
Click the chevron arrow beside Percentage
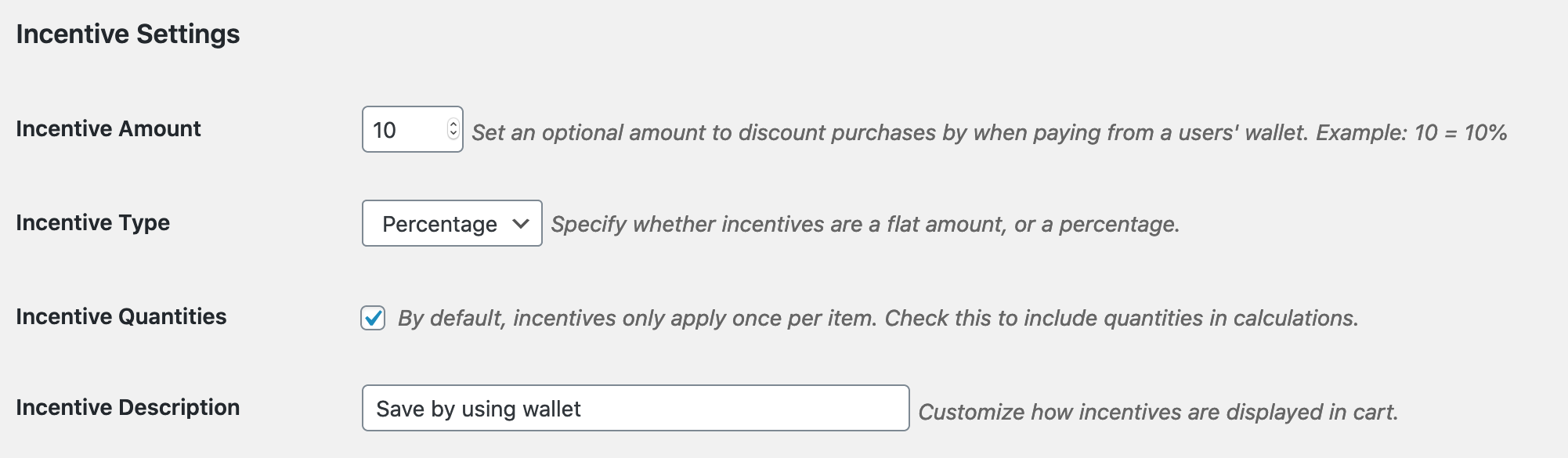tap(521, 224)
